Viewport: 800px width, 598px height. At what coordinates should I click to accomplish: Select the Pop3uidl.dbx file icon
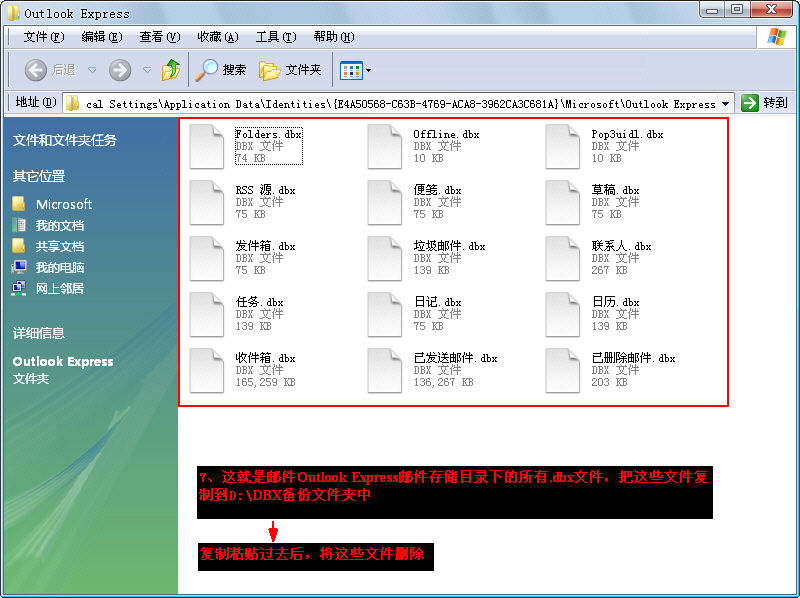click(x=563, y=146)
